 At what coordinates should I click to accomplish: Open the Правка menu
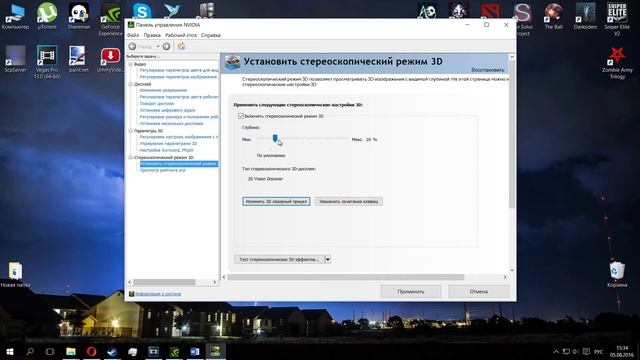[152, 35]
